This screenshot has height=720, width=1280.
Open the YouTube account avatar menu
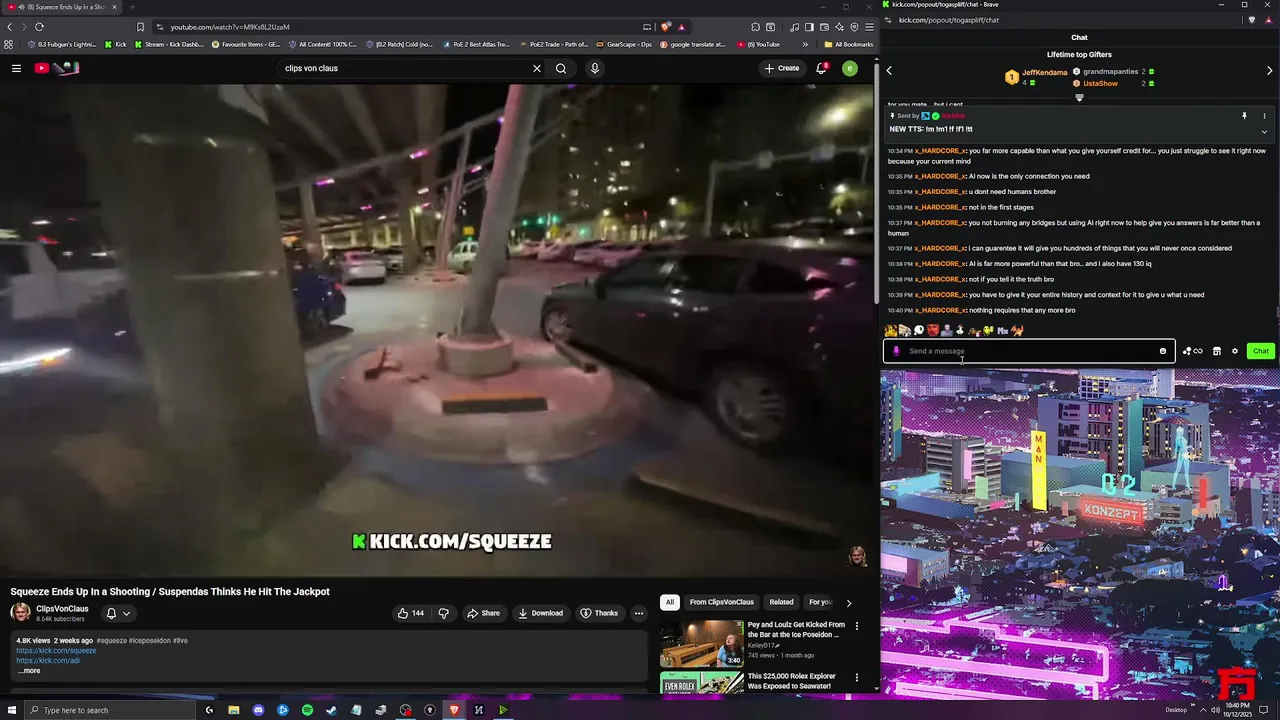(x=849, y=68)
